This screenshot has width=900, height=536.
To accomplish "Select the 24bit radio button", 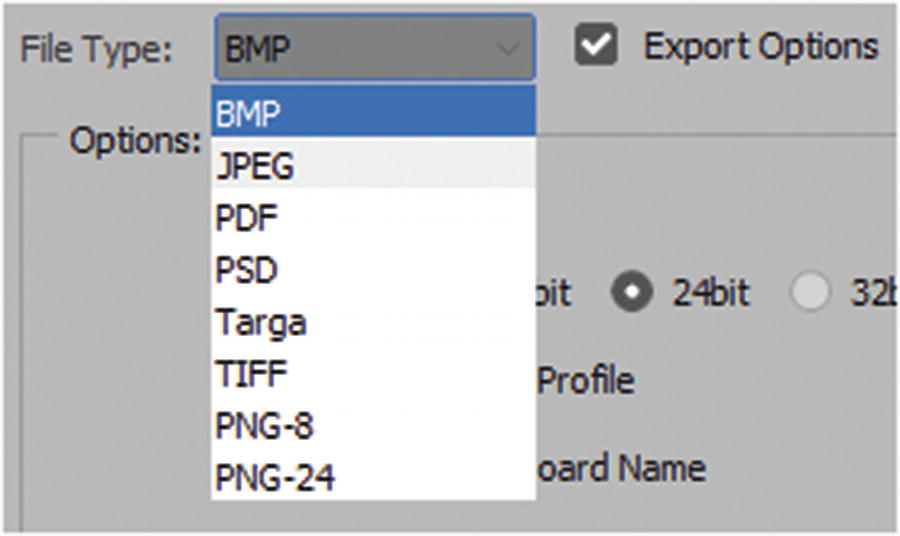I will [x=632, y=293].
